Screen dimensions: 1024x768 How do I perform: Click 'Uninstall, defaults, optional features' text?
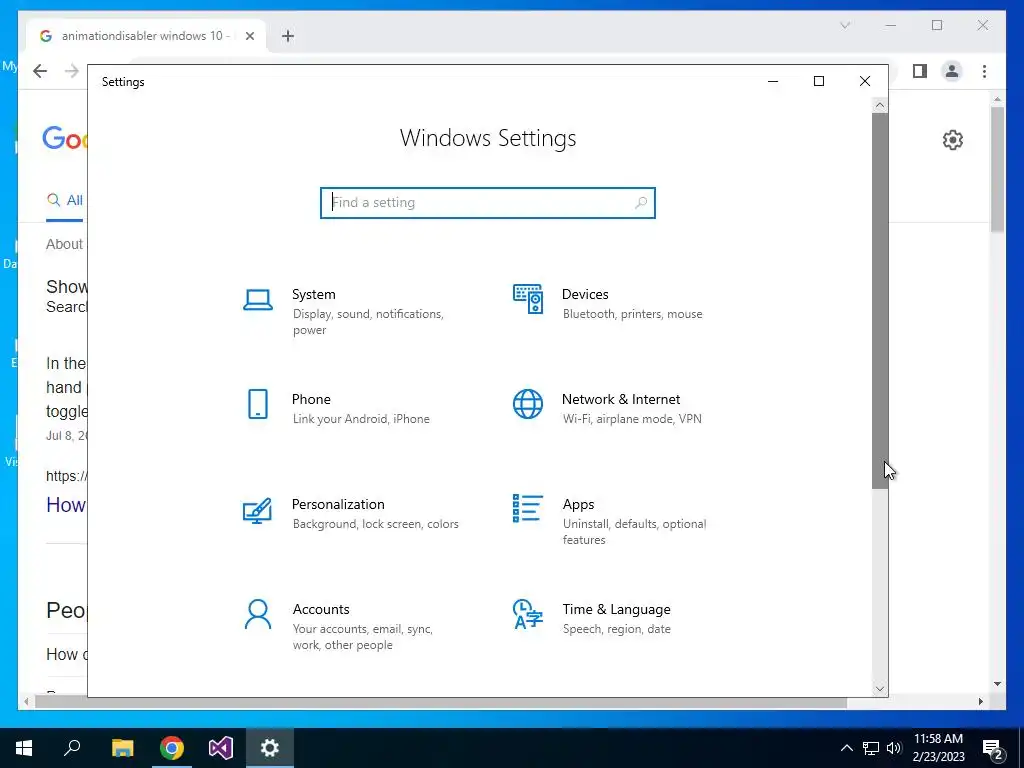pos(634,532)
